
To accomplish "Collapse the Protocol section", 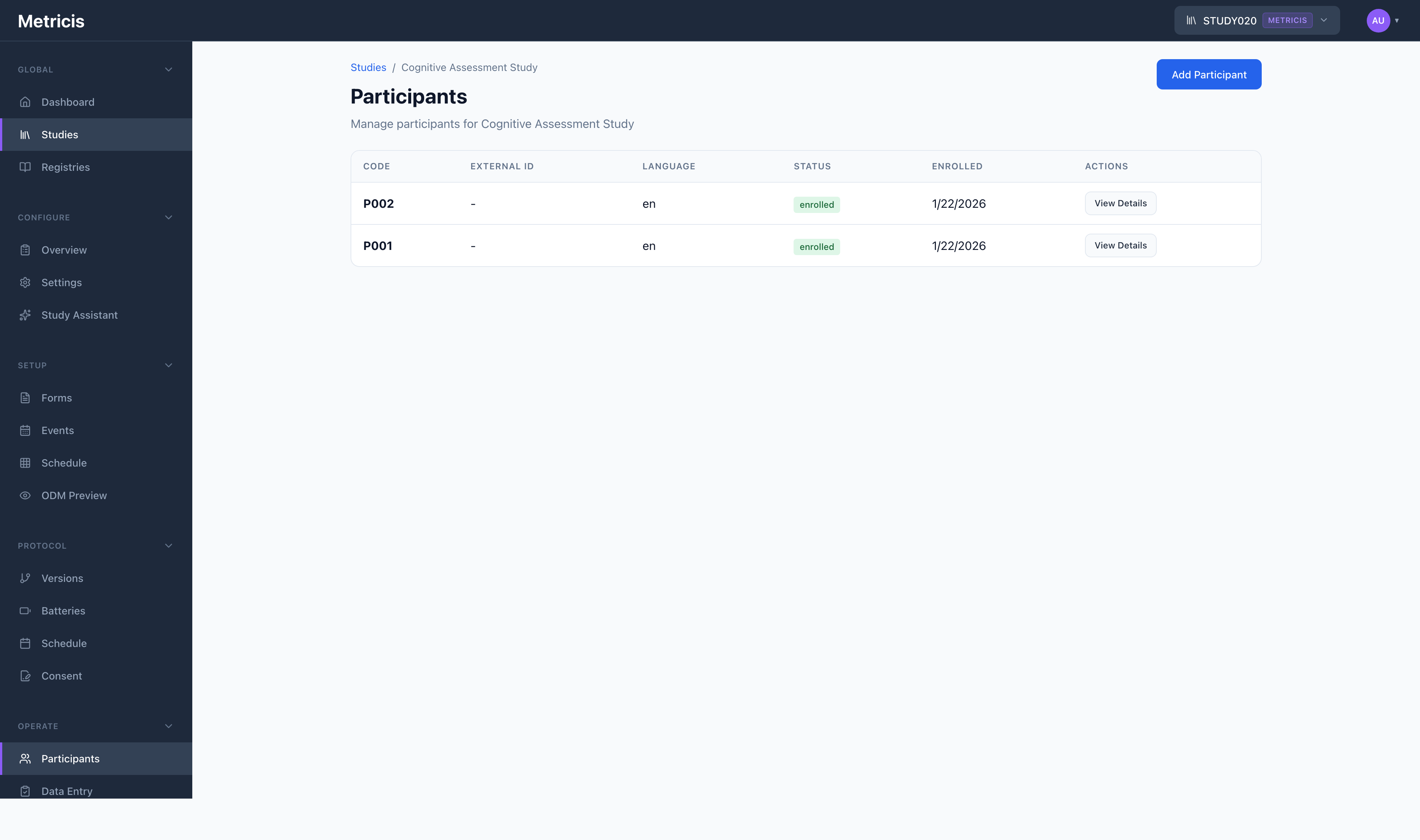I will (x=169, y=546).
